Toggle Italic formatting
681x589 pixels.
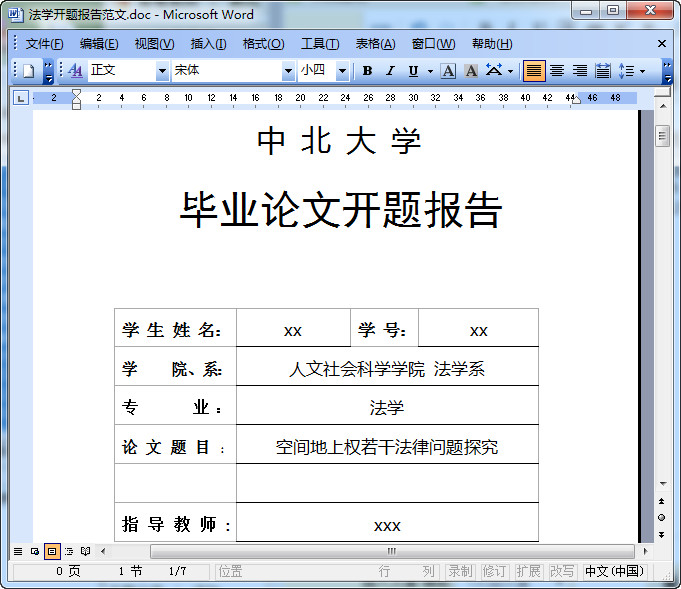point(390,70)
